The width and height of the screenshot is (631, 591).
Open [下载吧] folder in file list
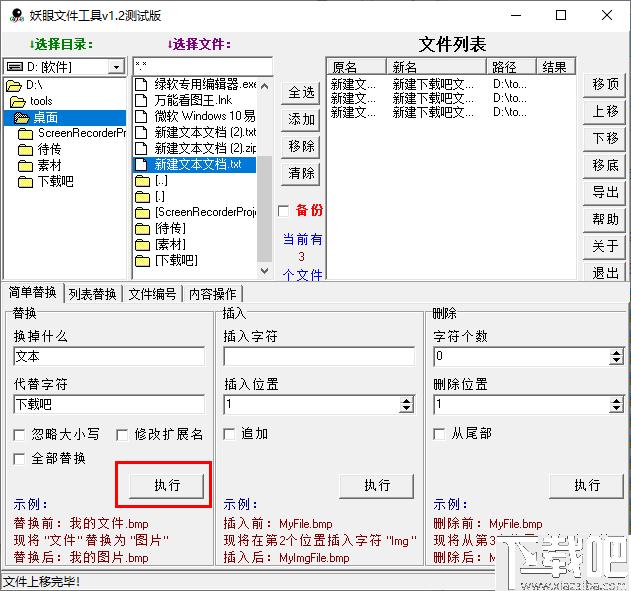[166, 260]
